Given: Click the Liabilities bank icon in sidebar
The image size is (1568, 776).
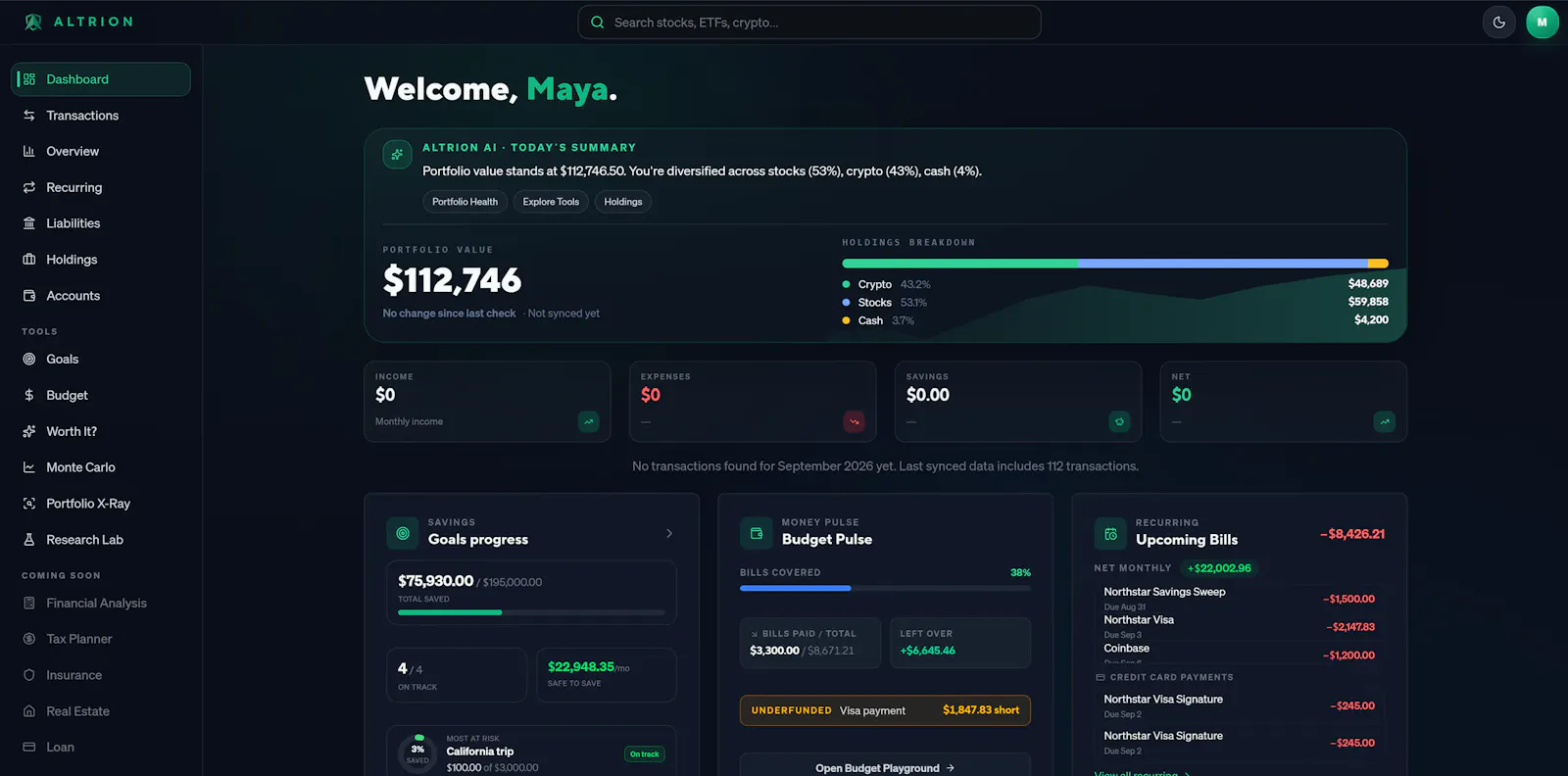Looking at the screenshot, I should [29, 223].
